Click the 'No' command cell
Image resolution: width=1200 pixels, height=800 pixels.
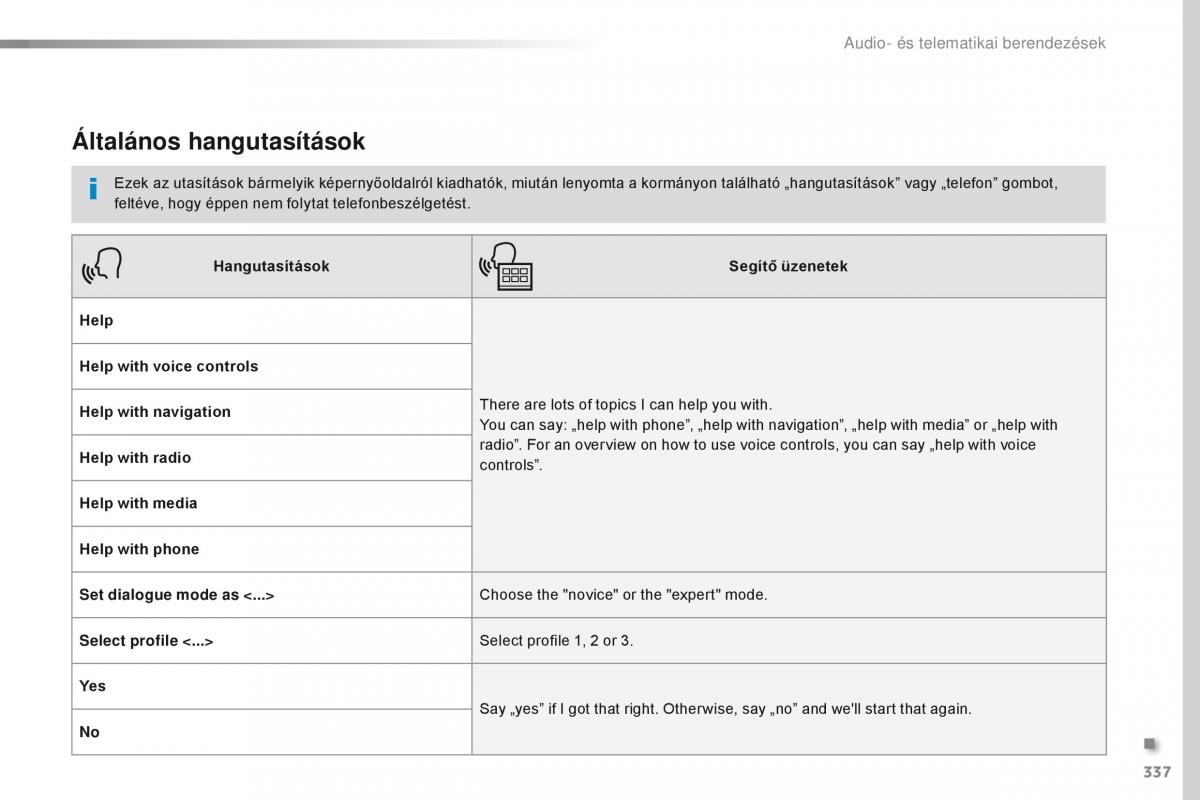[272, 732]
